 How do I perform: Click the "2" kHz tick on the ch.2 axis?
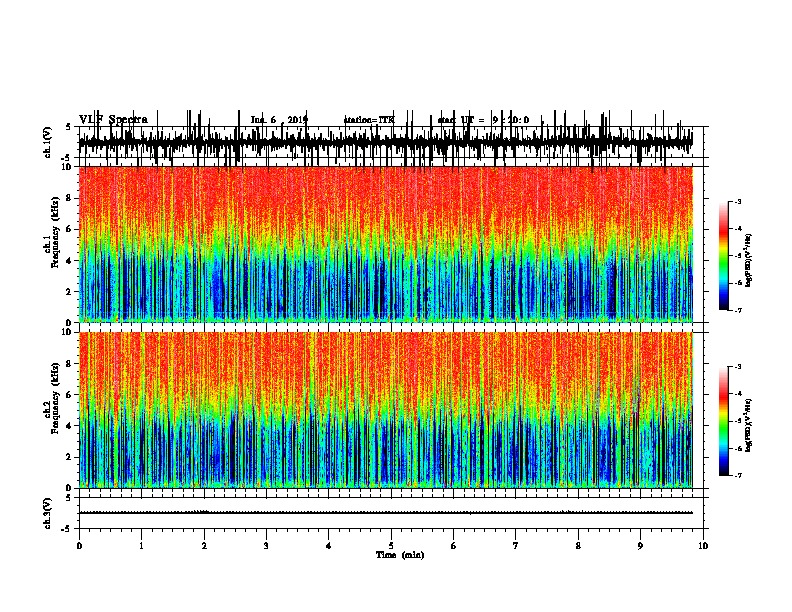[70, 457]
